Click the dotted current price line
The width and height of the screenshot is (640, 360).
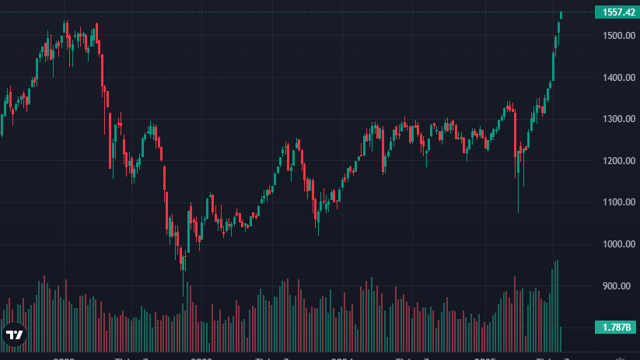[297, 12]
